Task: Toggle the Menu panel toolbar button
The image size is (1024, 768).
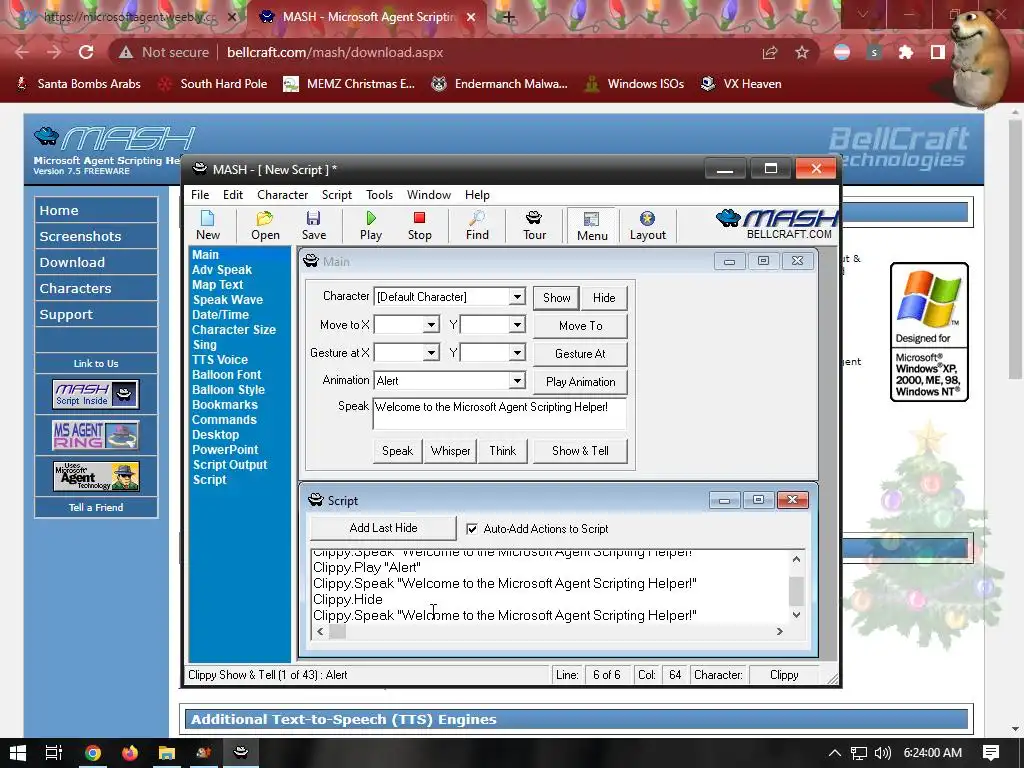Action: [x=592, y=227]
